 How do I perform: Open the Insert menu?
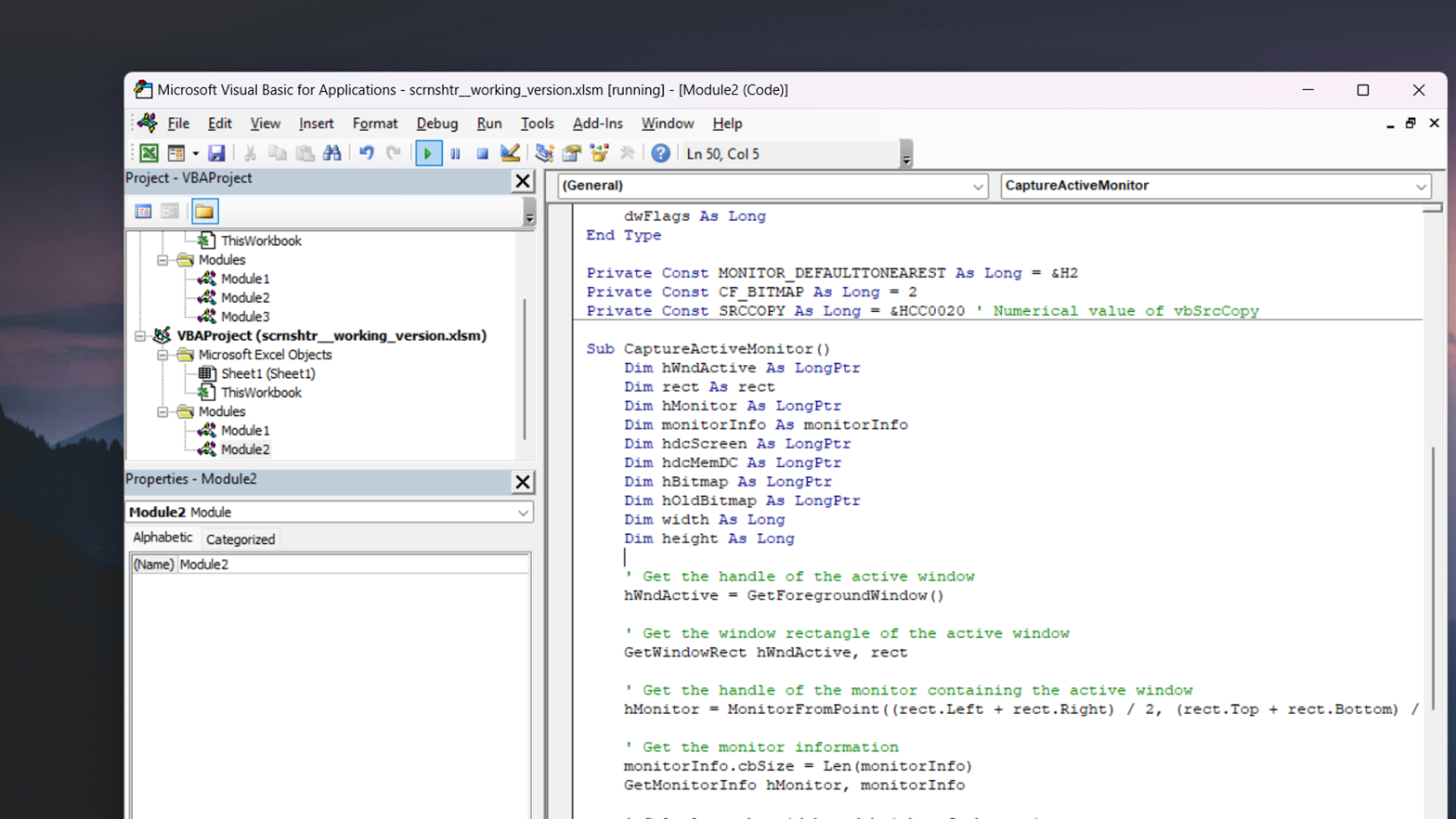pos(316,123)
